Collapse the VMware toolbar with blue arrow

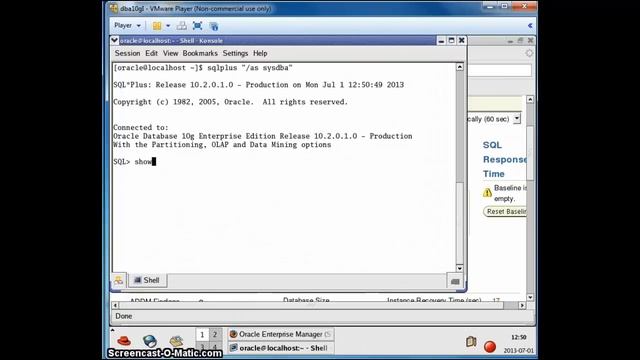pos(530,26)
